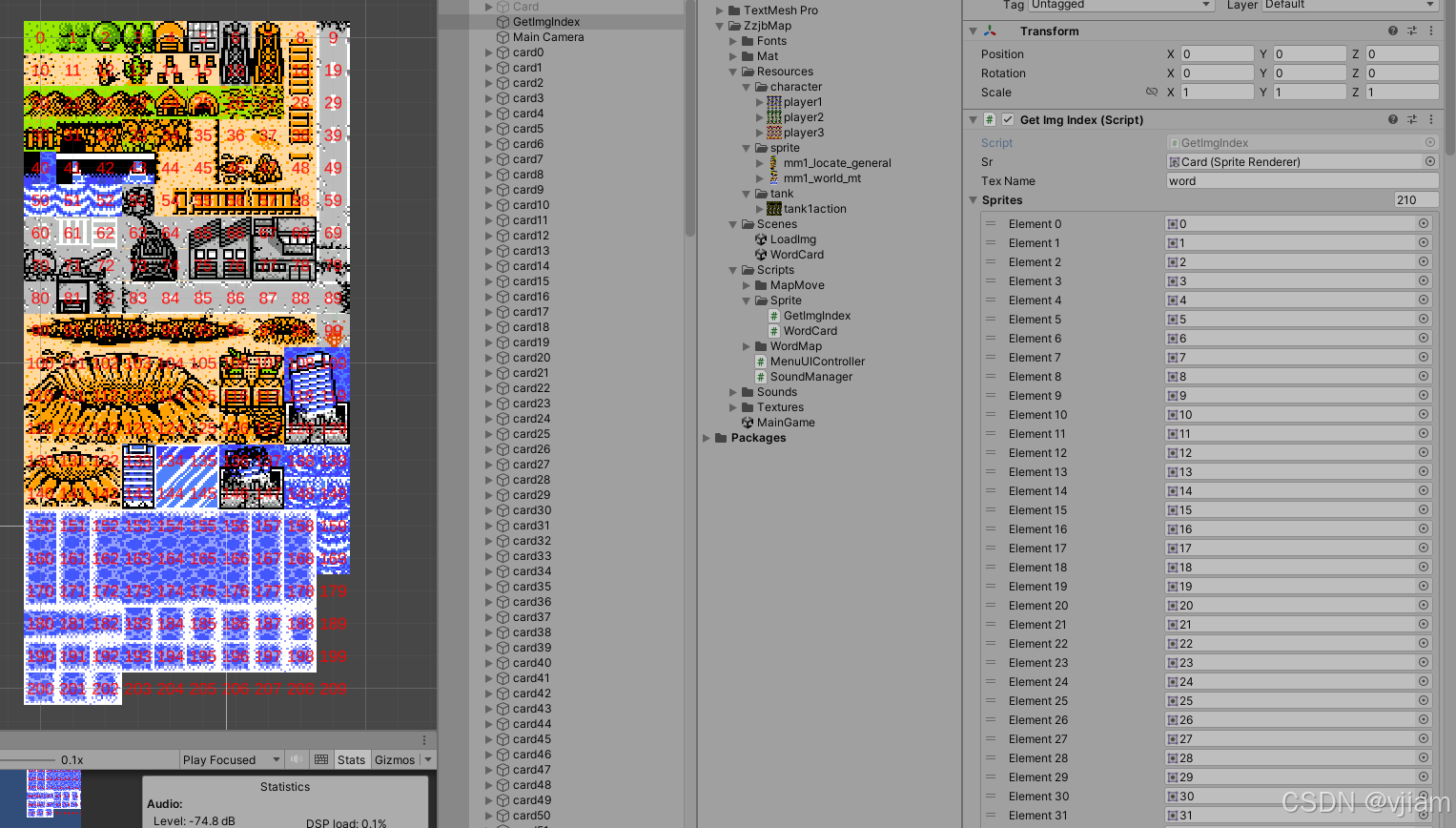Collapse the Sprites array foldout
Viewport: 1456px width, 828px height.
(973, 200)
